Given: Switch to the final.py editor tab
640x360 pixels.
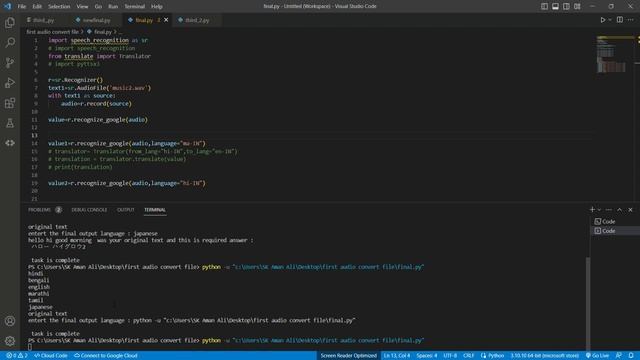Looking at the screenshot, I should [144, 20].
